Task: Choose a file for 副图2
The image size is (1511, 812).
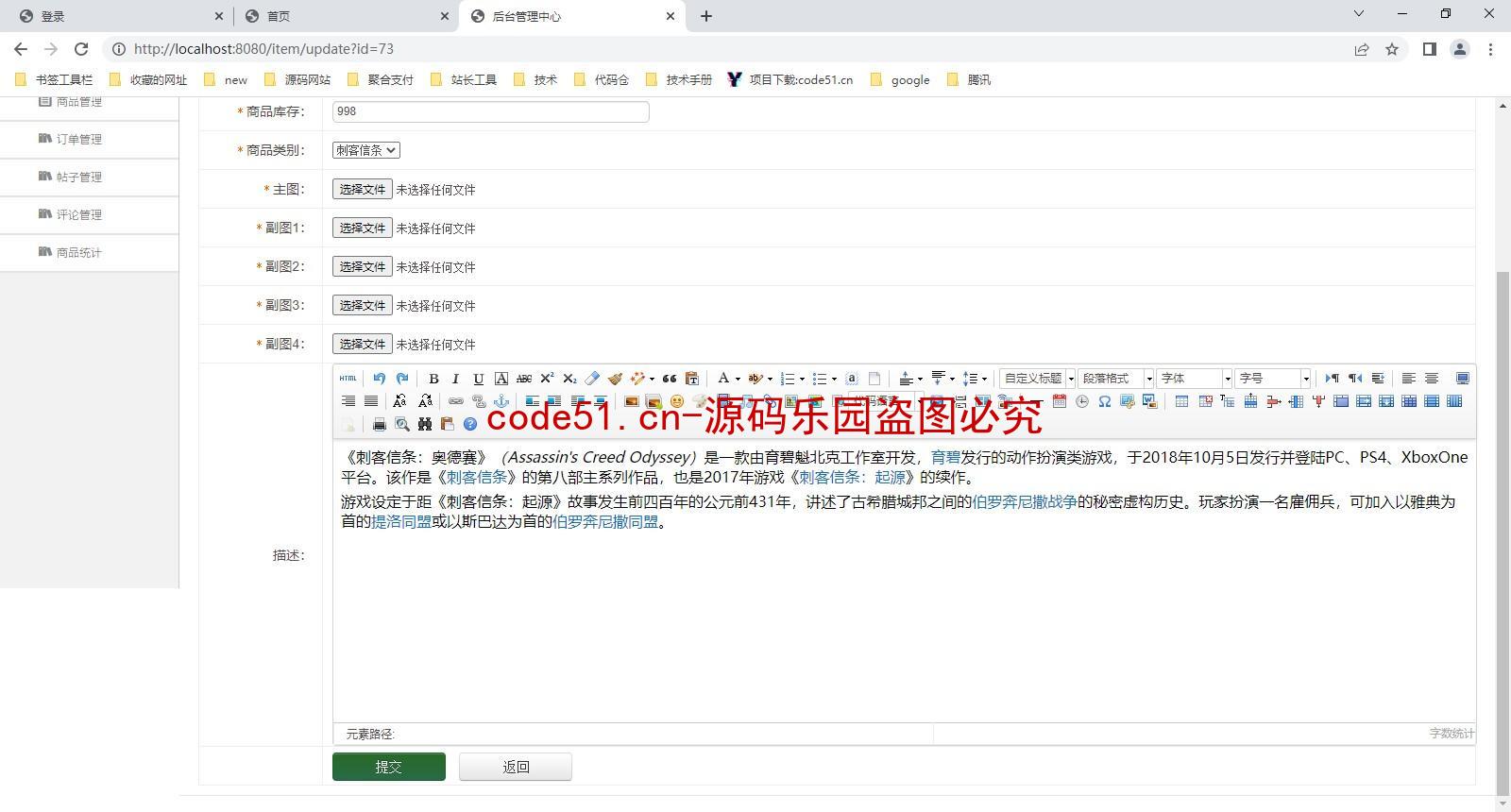Action: tap(362, 267)
